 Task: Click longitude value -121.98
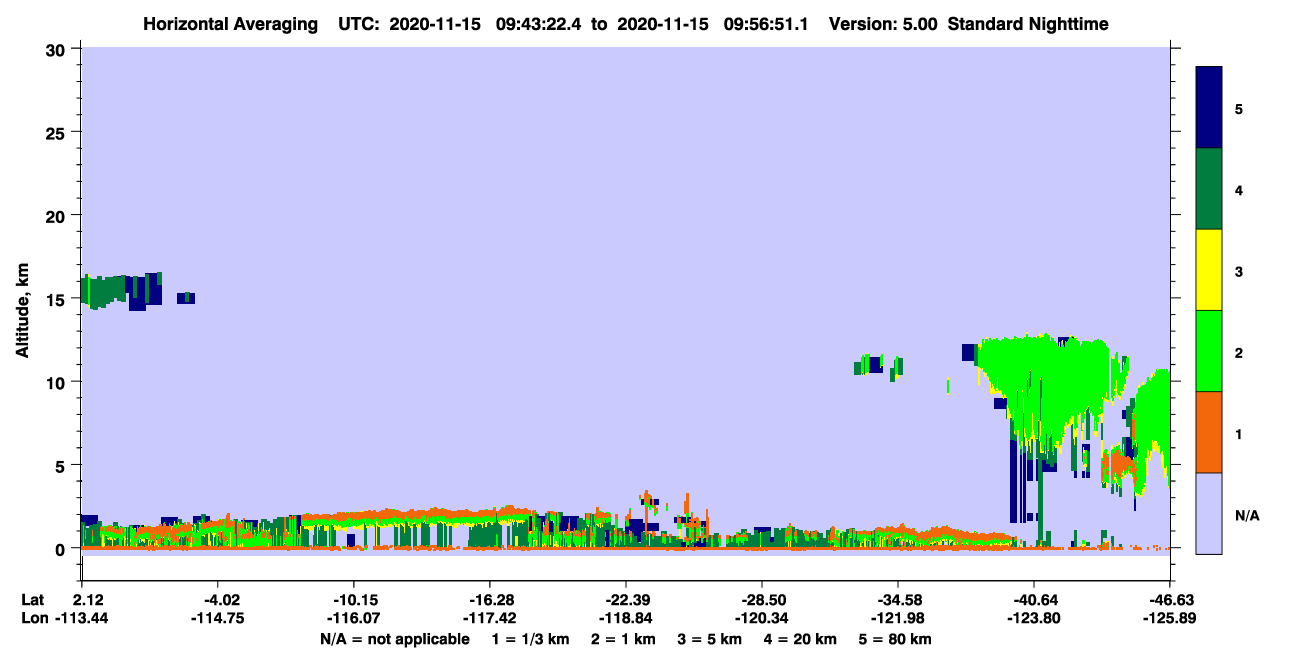898,618
